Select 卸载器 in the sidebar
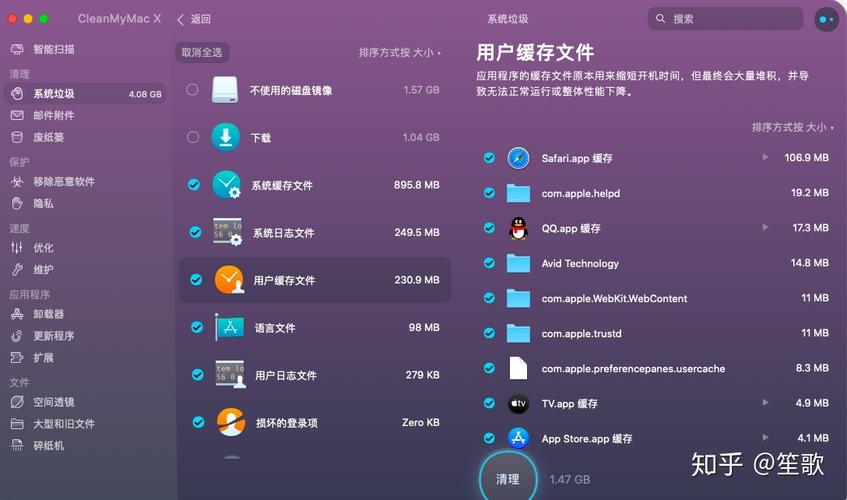The height and width of the screenshot is (500, 847). click(48, 314)
